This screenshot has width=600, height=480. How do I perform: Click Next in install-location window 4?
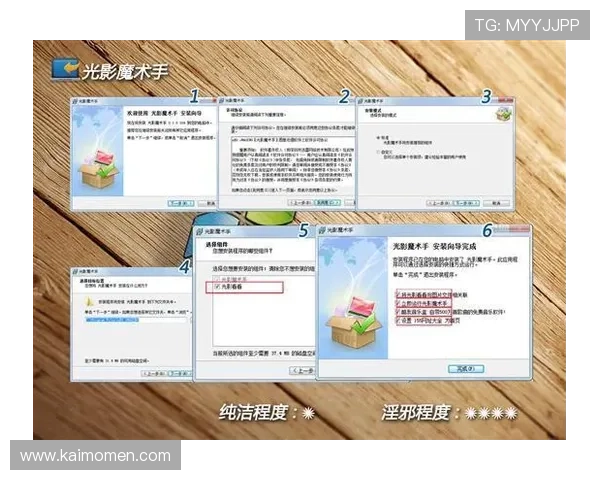(181, 373)
